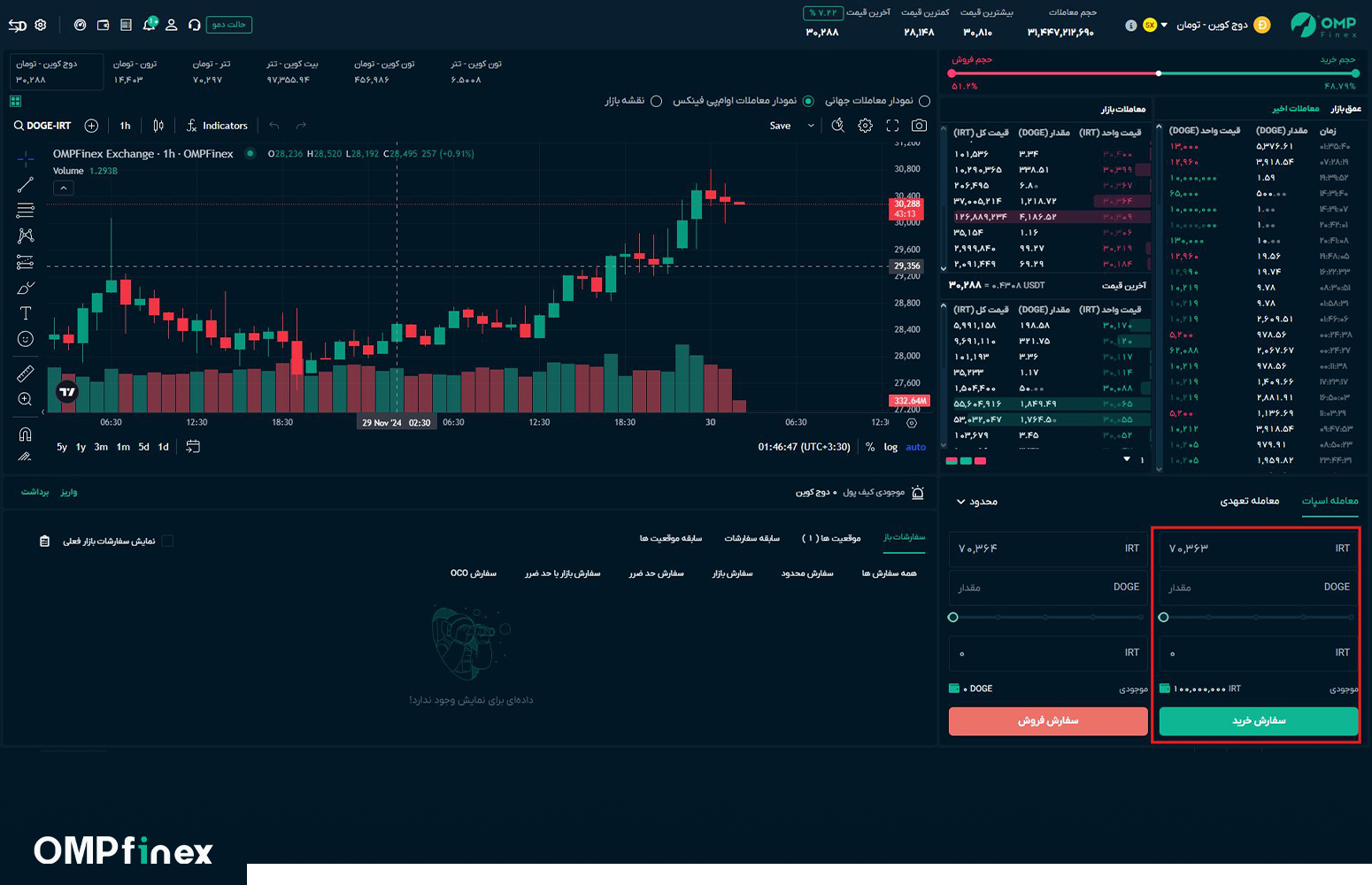The image size is (1372, 885).
Task: Click the green سفارش خرید buy button
Action: (x=1259, y=721)
